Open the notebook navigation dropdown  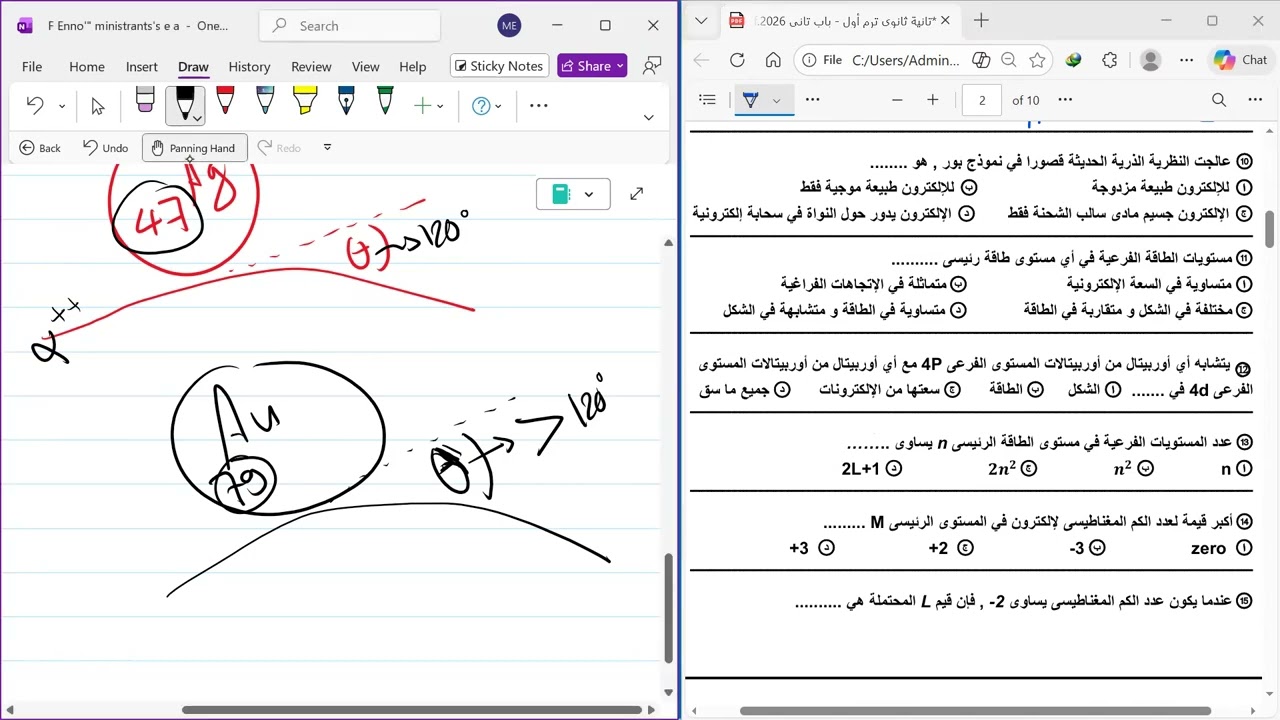click(x=573, y=194)
